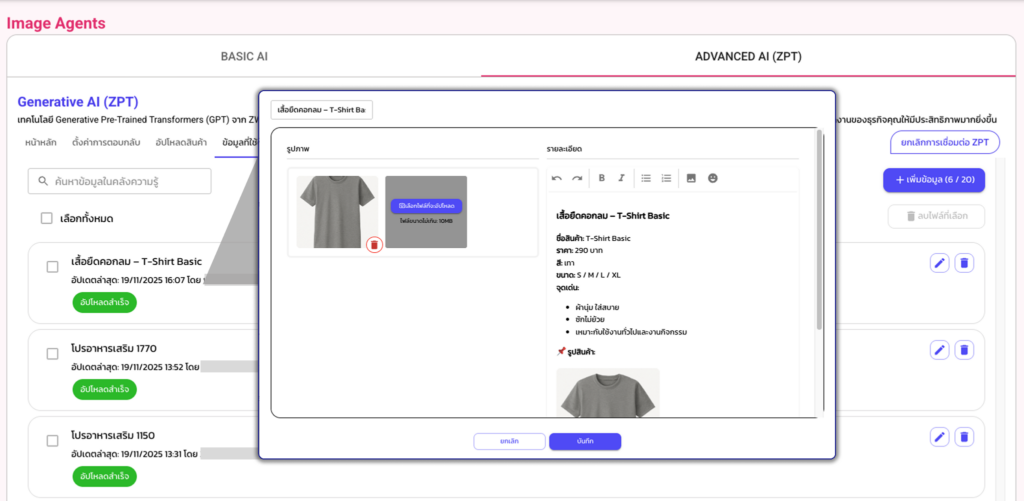Screen dimensions: 1024x501
Task: Click the vertical scrollbar in the dialog
Action: 820,230
